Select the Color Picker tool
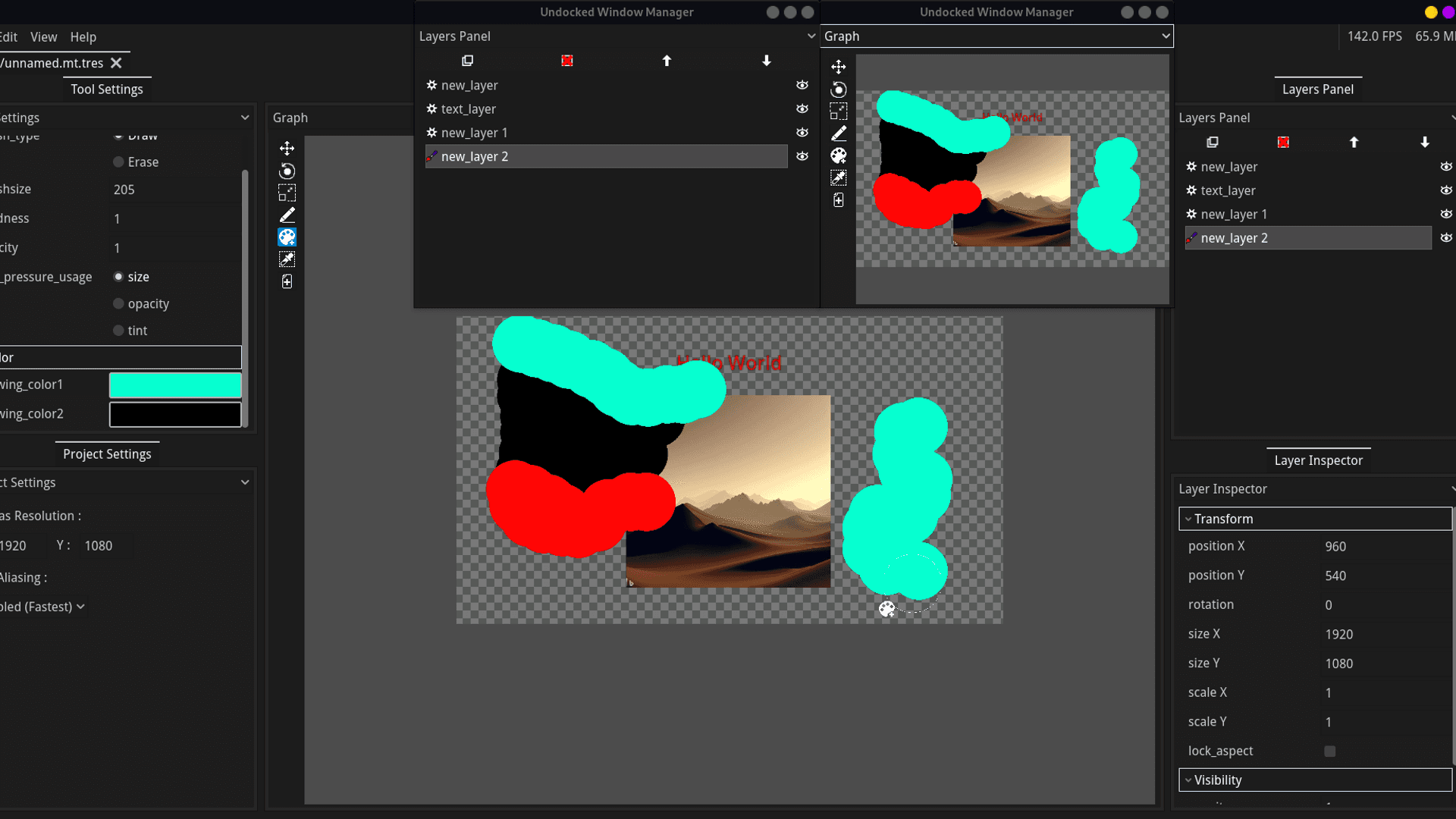Image resolution: width=1456 pixels, height=819 pixels. point(287,259)
